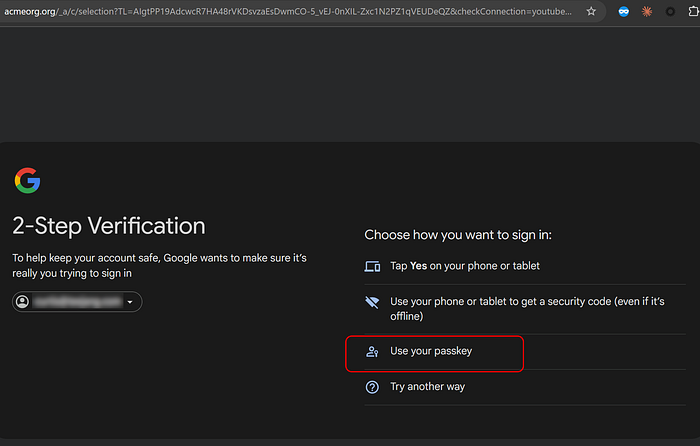700x446 pixels.
Task: Click the offline (crossed wifi) icon
Action: point(372,302)
